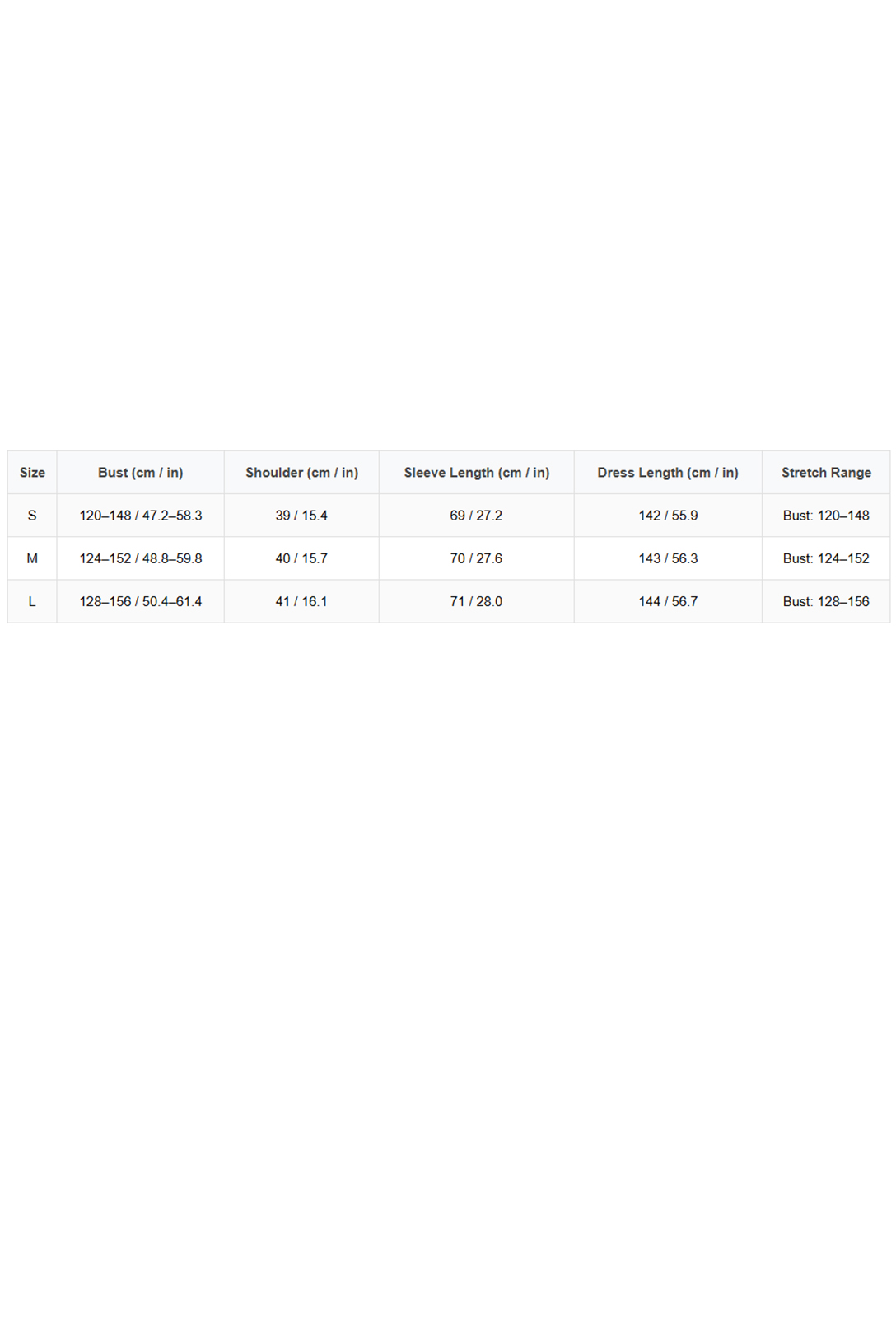Select the Bust (cm / in) header

coord(140,473)
